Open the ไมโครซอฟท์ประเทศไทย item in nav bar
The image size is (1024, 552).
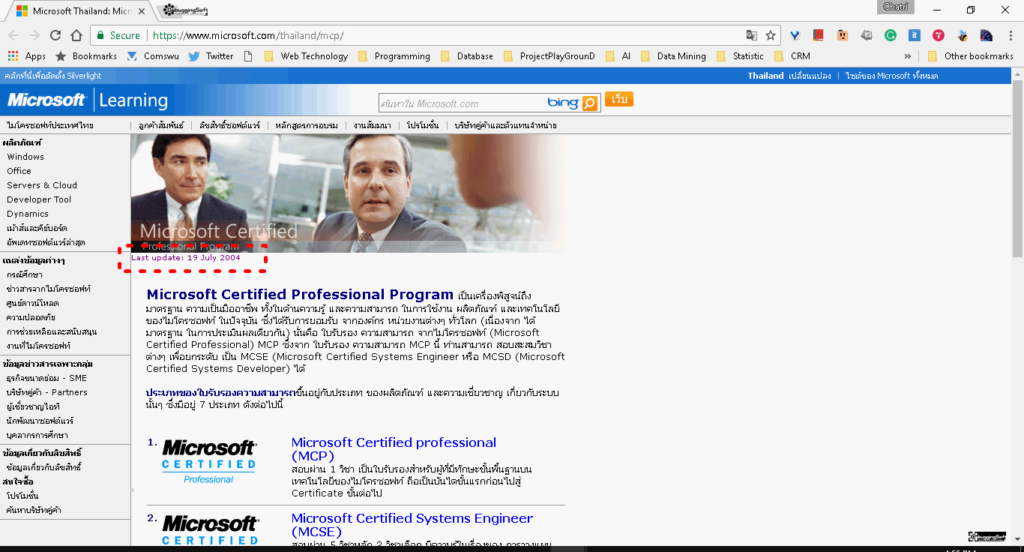(x=50, y=125)
